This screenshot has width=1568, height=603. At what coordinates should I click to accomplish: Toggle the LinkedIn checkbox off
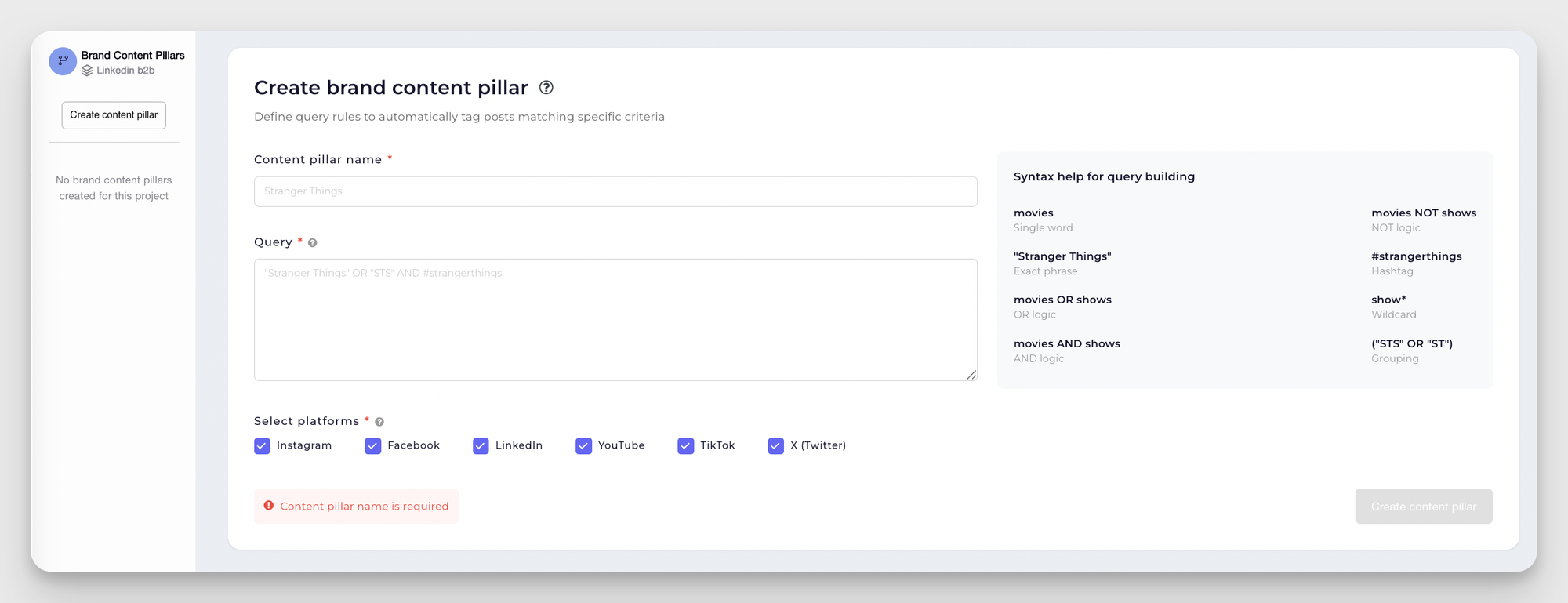click(481, 445)
